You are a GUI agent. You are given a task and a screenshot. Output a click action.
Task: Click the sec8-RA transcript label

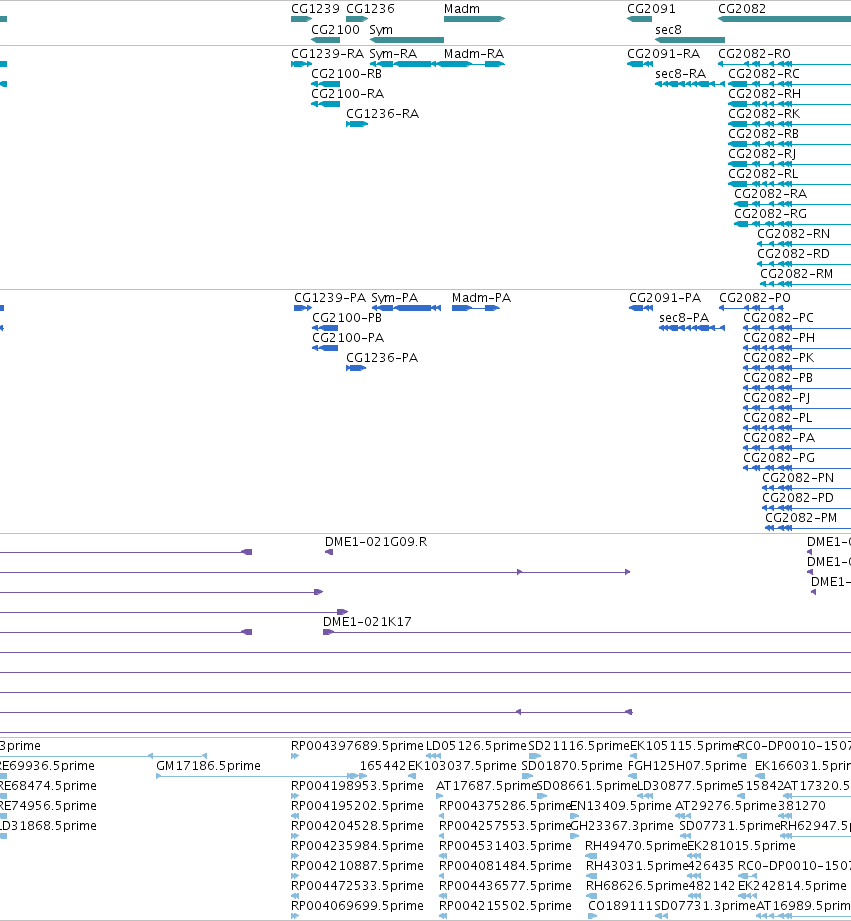click(680, 74)
